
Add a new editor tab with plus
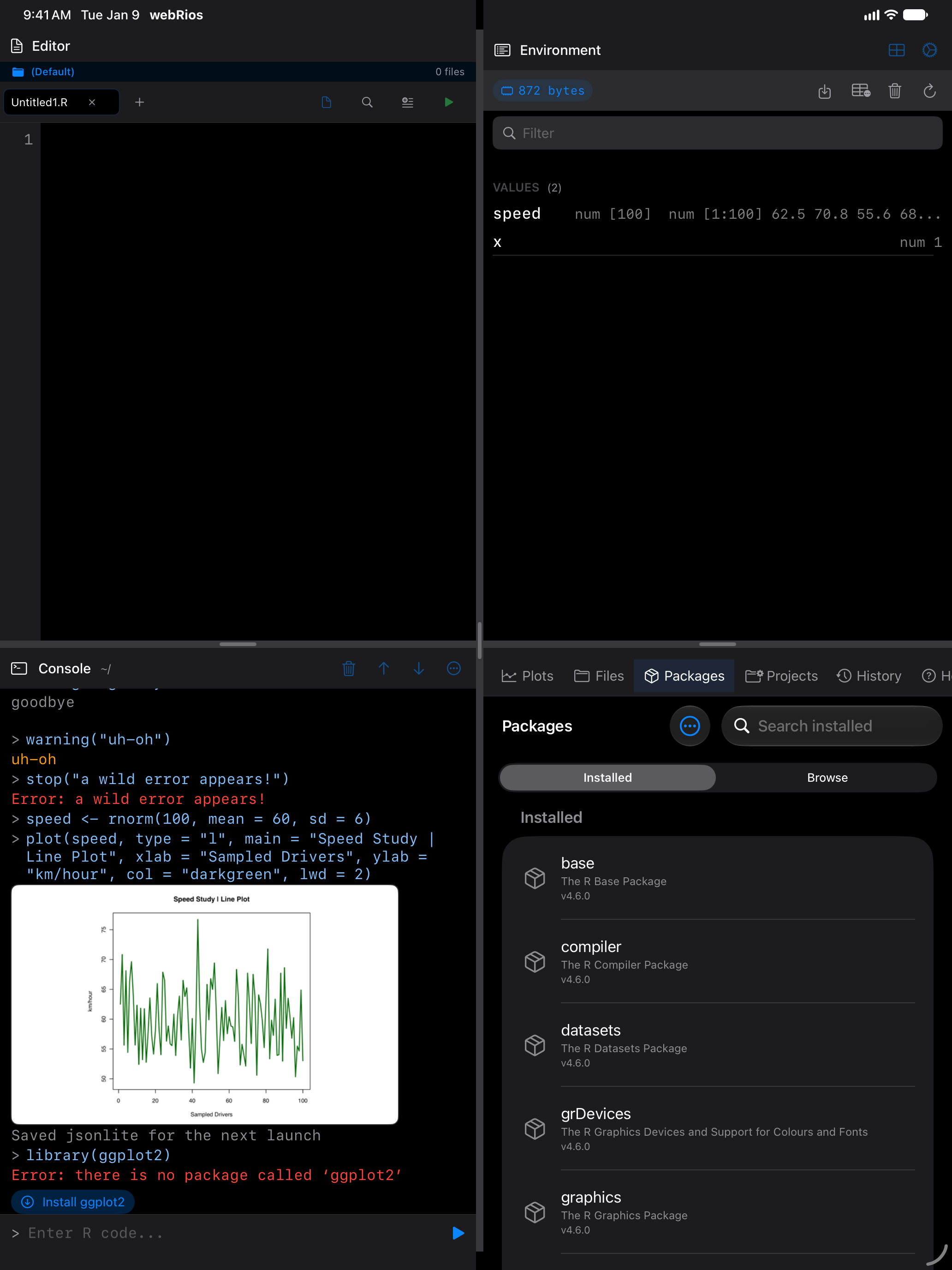pyautogui.click(x=139, y=102)
